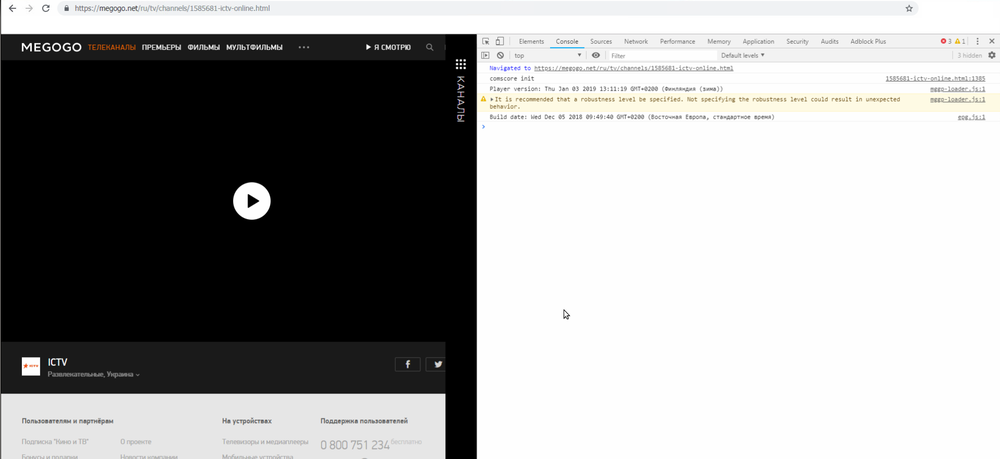
Task: Expand the robustness level warning message
Action: (x=492, y=99)
